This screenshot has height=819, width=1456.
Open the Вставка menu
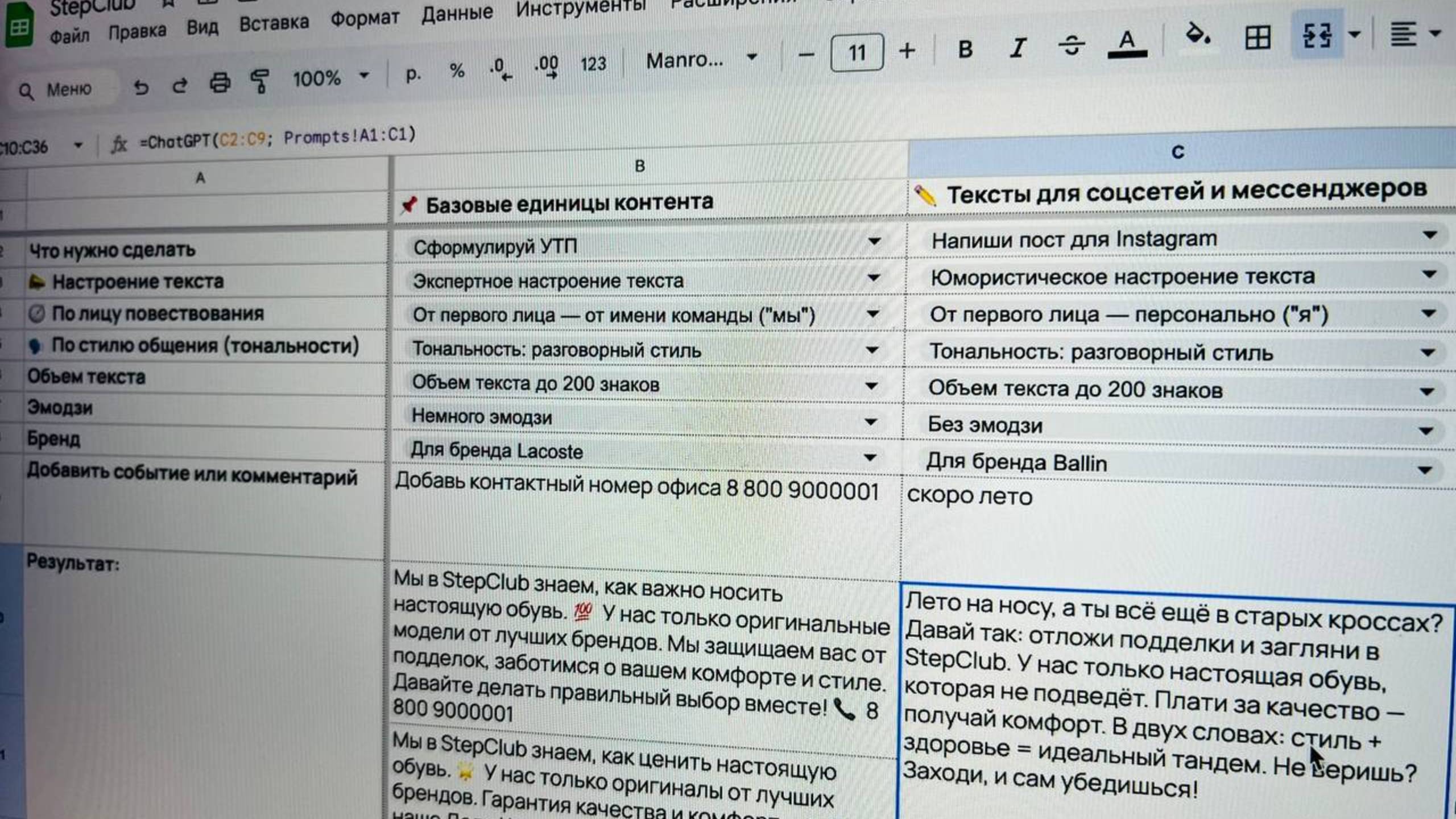[274, 24]
